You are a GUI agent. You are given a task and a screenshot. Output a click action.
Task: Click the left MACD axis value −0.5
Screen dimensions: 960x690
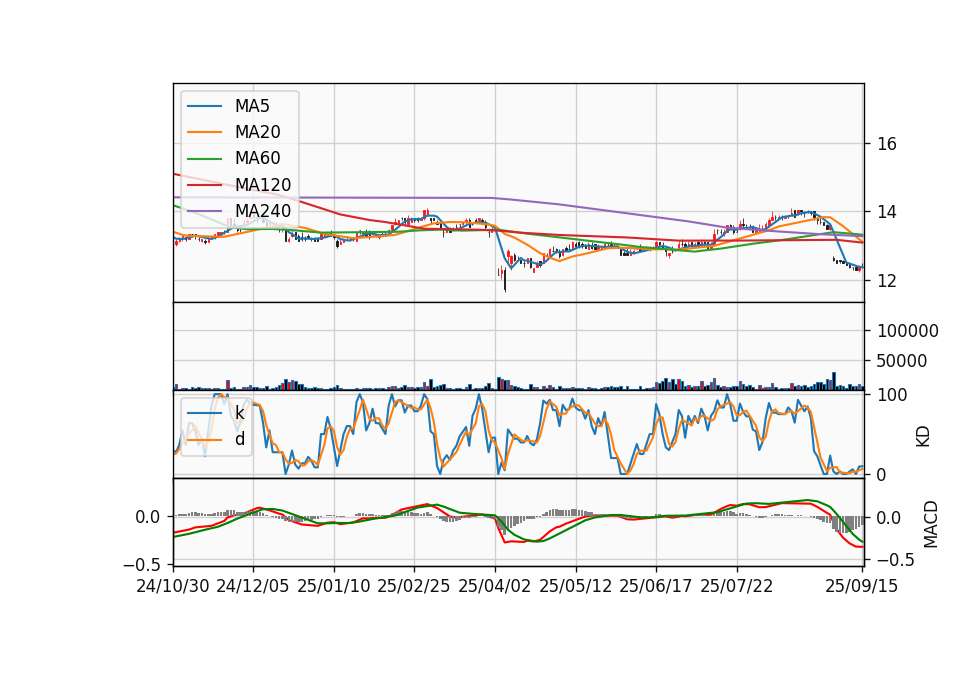tap(143, 564)
